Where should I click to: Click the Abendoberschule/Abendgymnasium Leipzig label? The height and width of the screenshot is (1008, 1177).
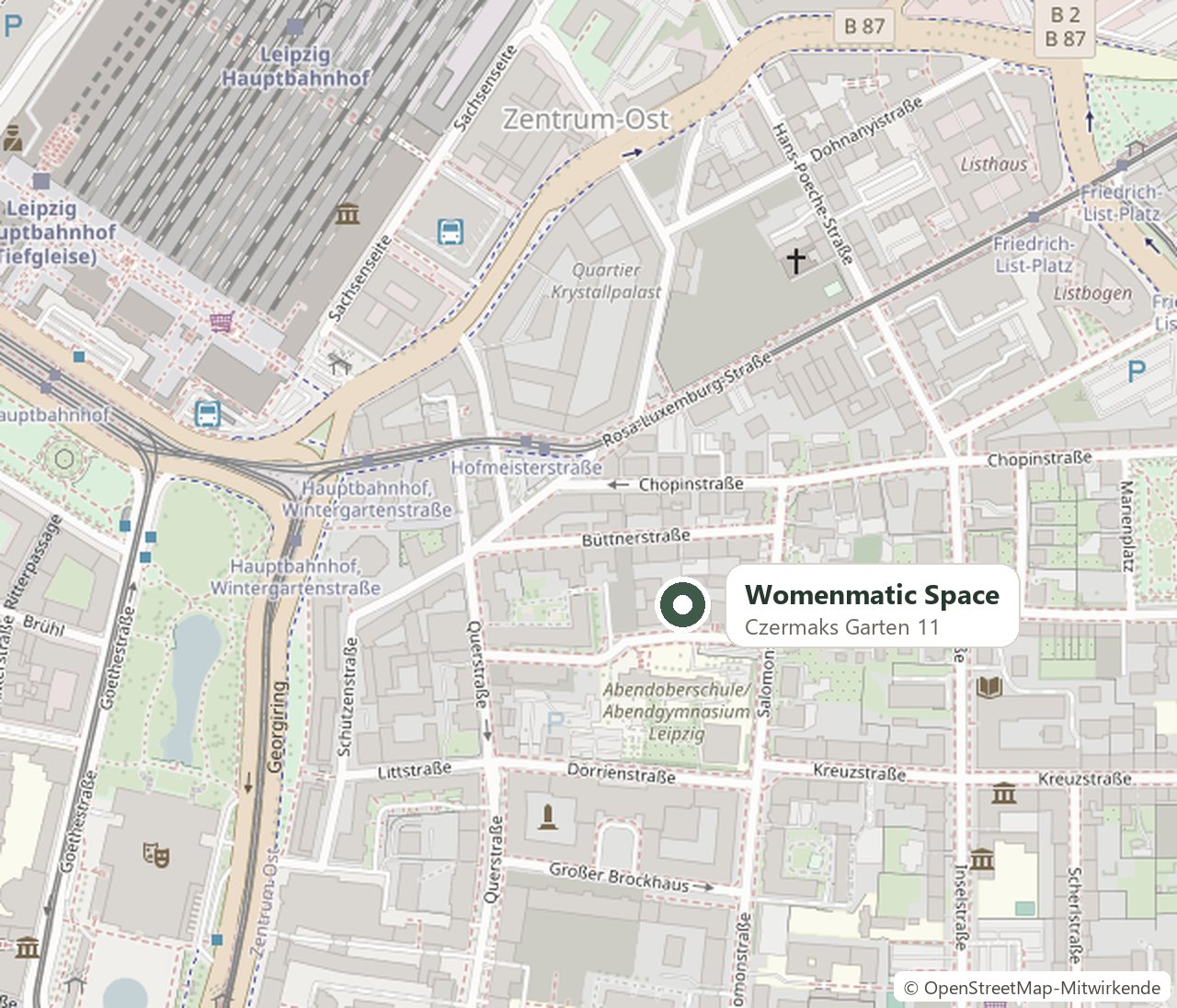[677, 712]
